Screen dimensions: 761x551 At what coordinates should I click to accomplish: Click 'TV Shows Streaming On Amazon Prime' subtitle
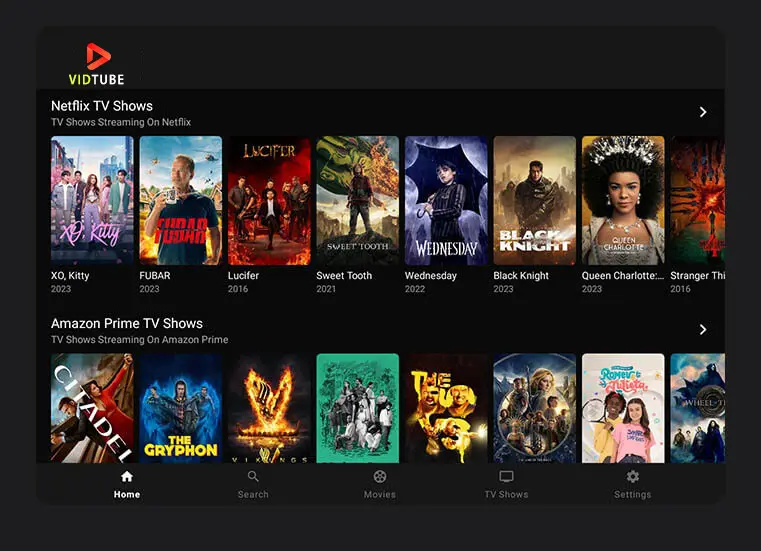click(139, 340)
